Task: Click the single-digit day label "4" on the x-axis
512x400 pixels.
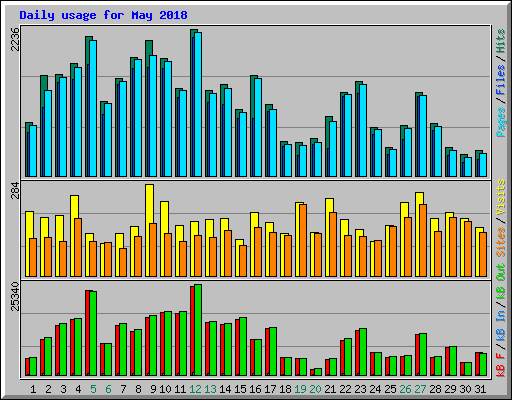Action: [78, 389]
